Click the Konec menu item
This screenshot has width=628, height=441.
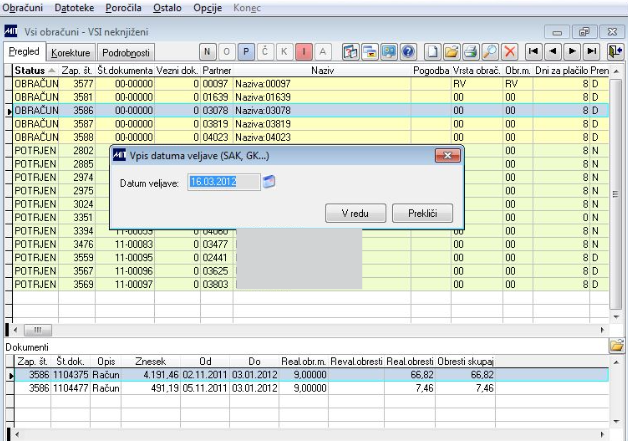click(x=247, y=8)
